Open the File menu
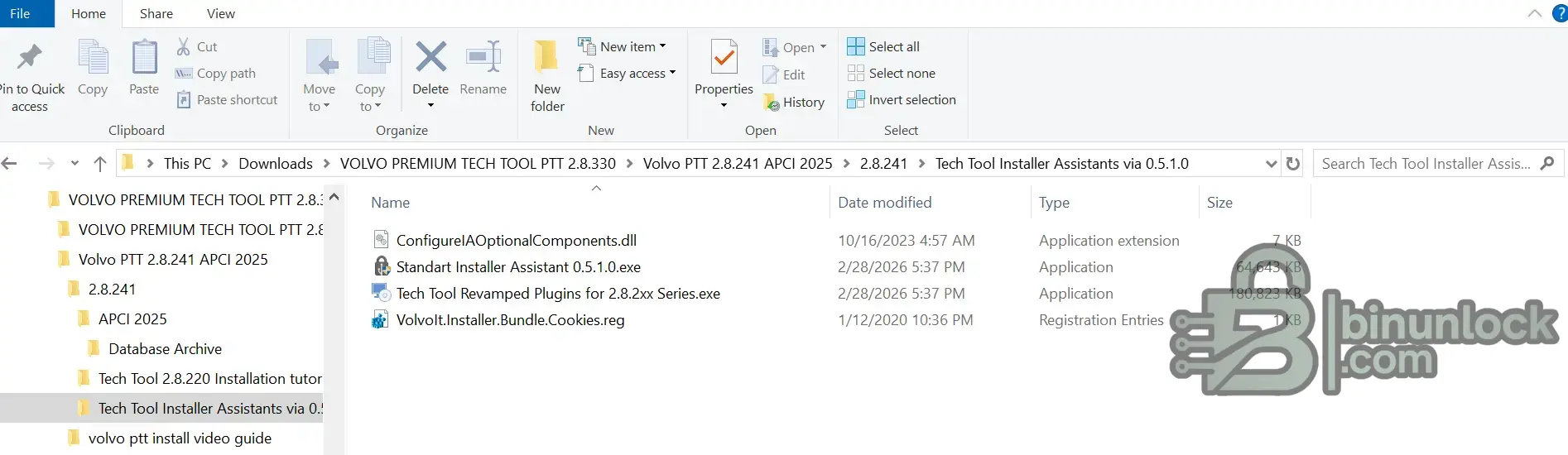 pyautogui.click(x=21, y=14)
